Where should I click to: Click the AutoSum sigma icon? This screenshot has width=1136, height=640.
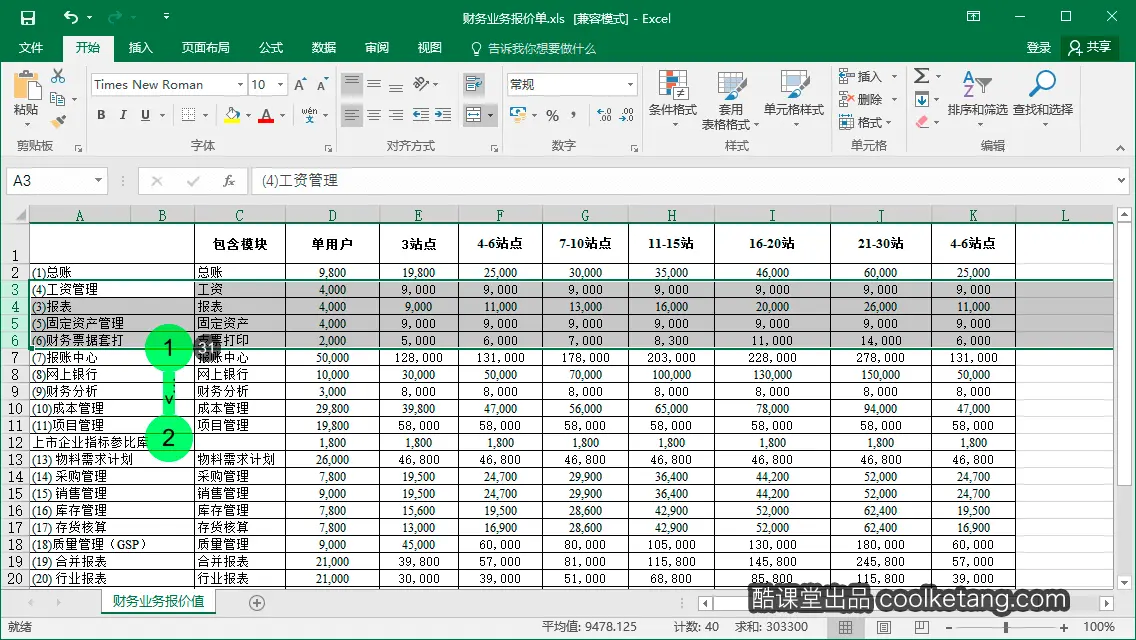(x=922, y=75)
